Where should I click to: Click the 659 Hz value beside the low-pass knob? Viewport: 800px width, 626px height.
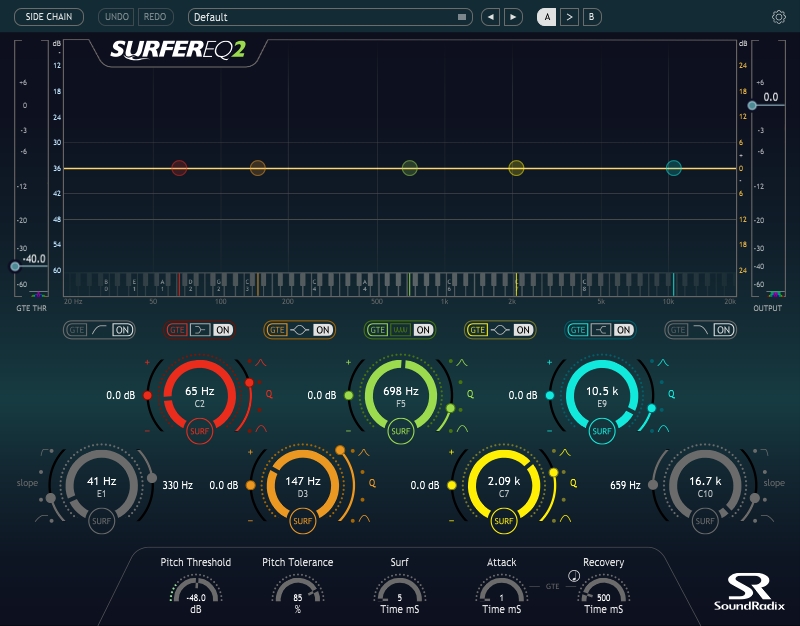click(x=625, y=485)
